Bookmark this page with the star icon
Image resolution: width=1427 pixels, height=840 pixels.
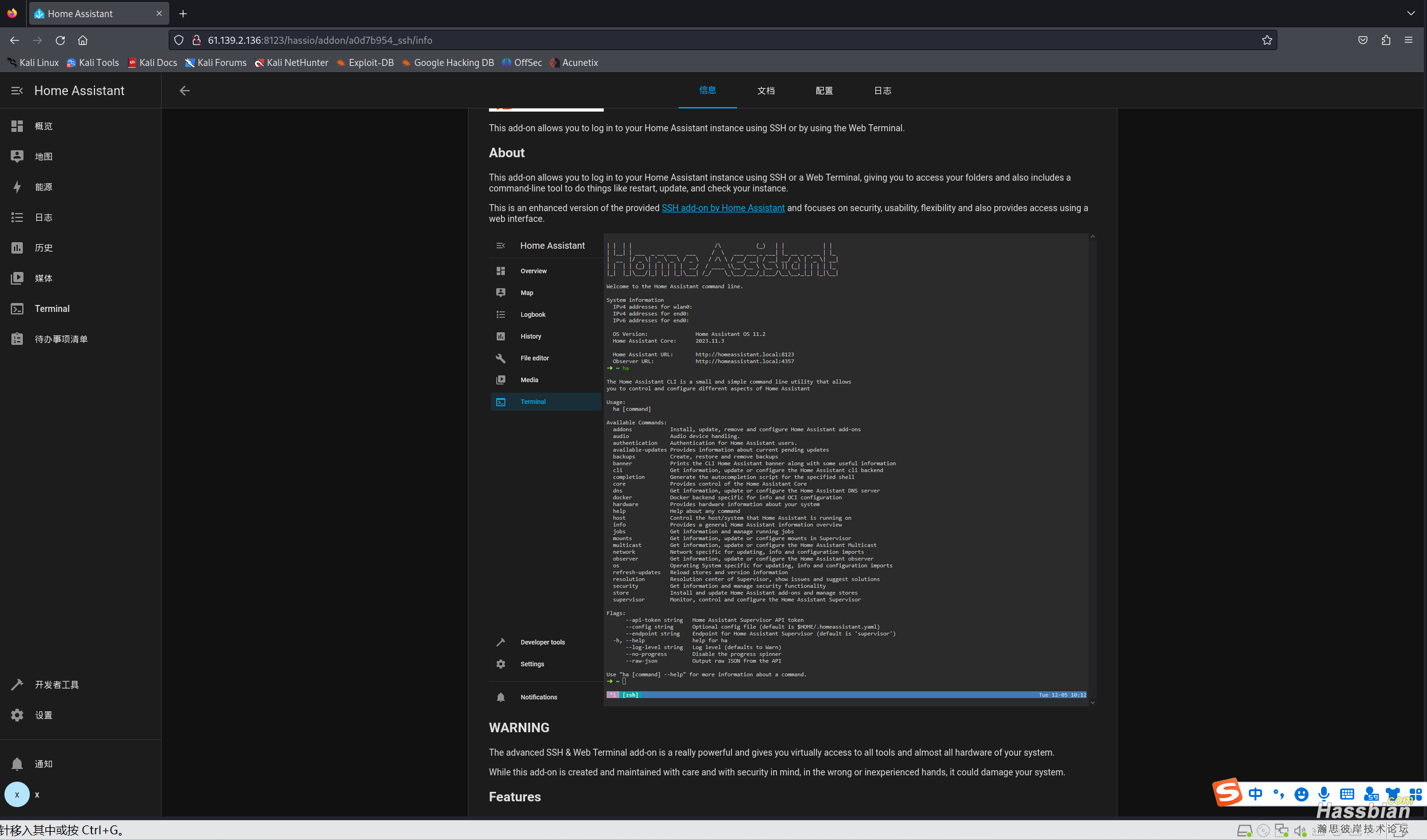pos(1267,40)
